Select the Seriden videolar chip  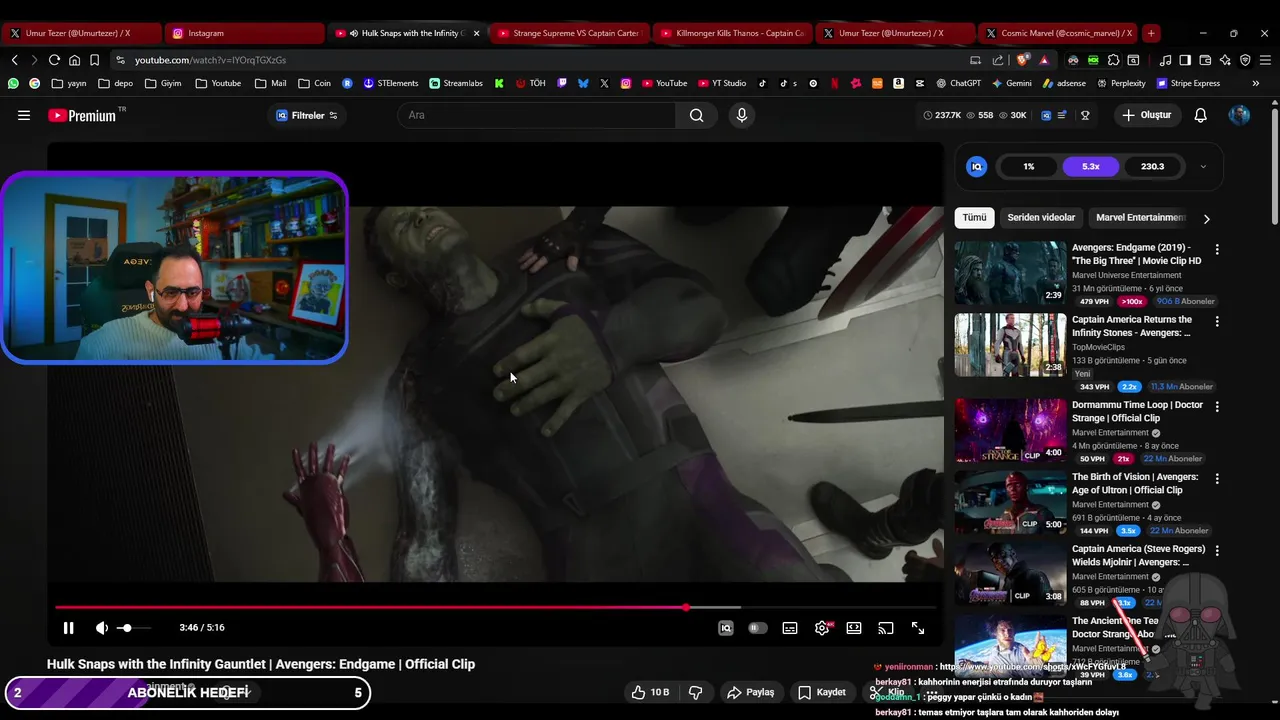1041,217
